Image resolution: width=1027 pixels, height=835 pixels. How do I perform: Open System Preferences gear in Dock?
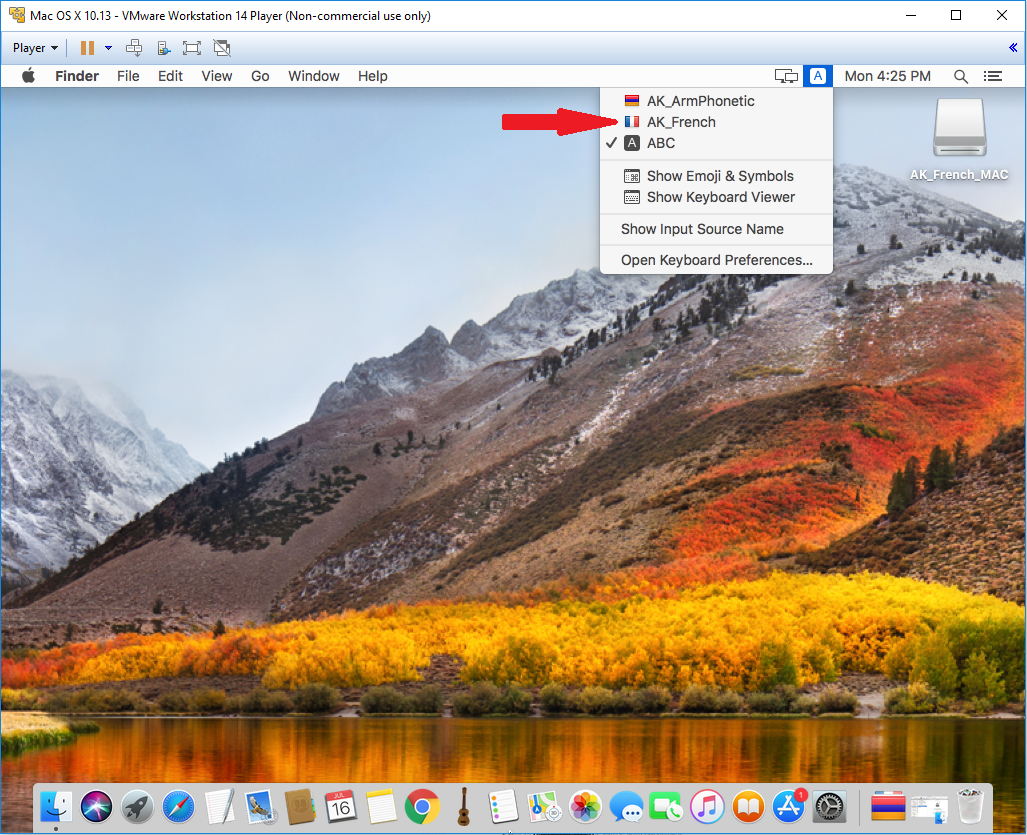(830, 806)
